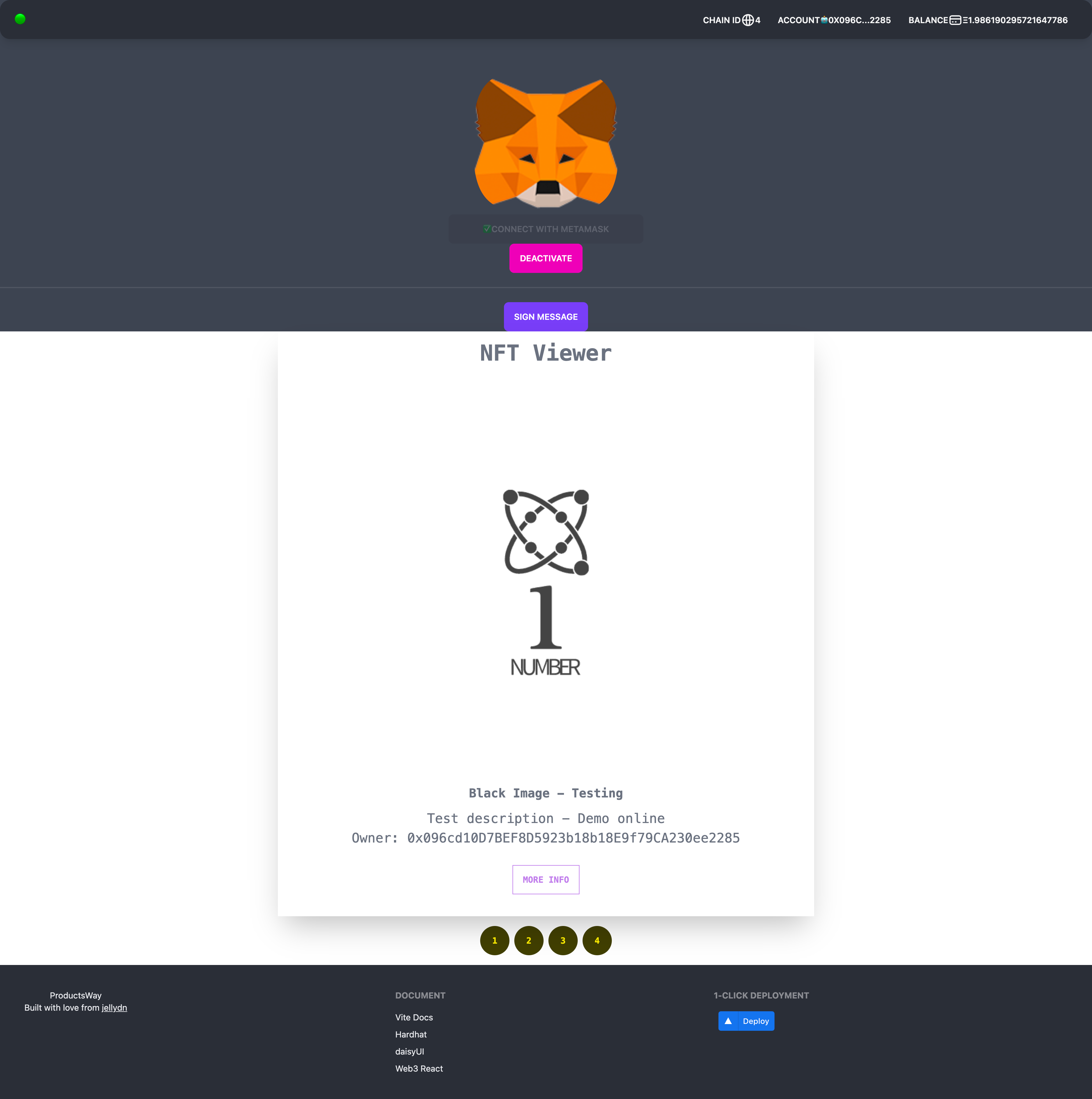Image resolution: width=1092 pixels, height=1099 pixels.
Task: Open More Info for the NFT
Action: [545, 879]
